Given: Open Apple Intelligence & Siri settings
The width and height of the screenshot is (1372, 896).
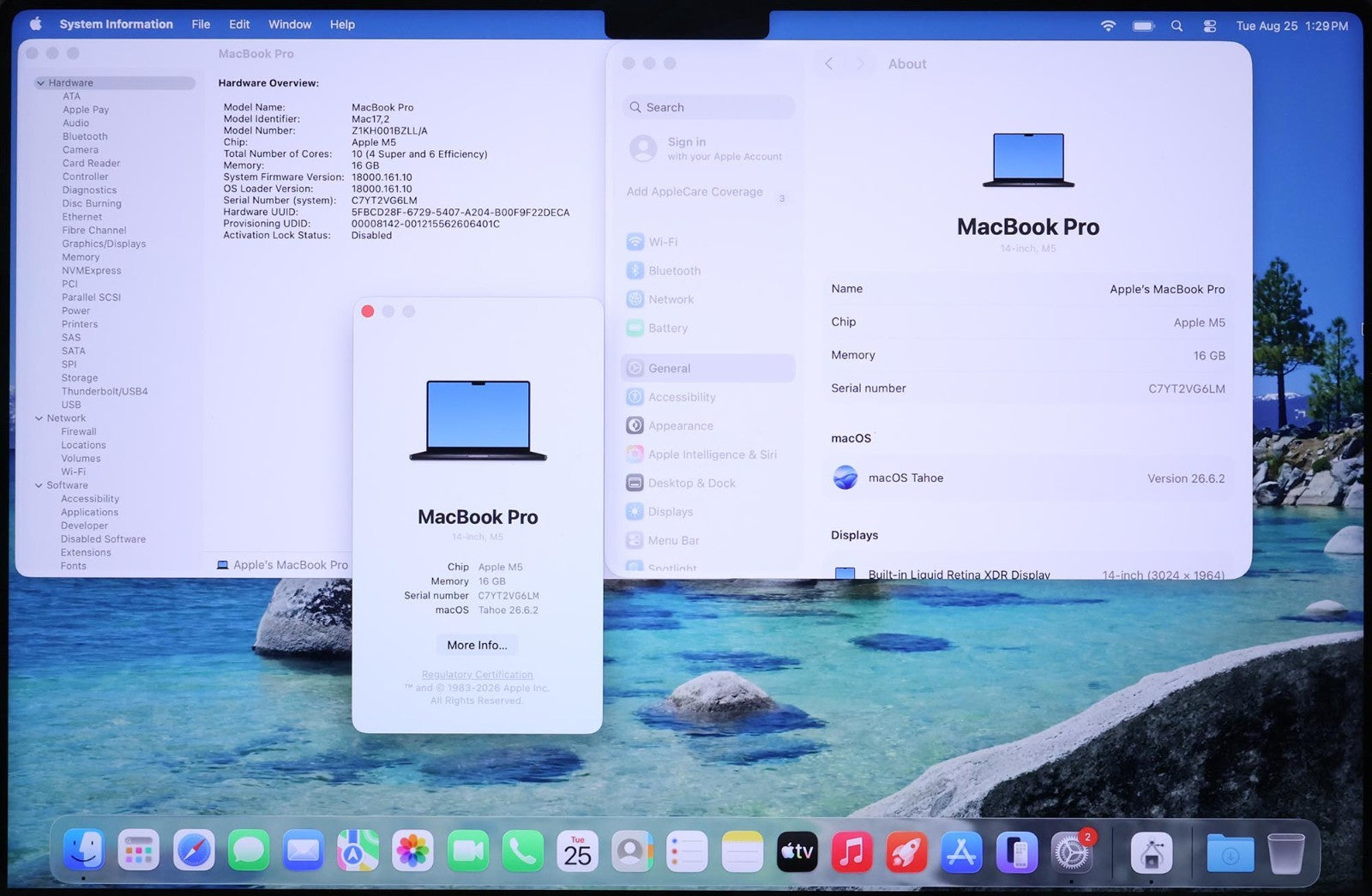Looking at the screenshot, I should pyautogui.click(x=708, y=454).
